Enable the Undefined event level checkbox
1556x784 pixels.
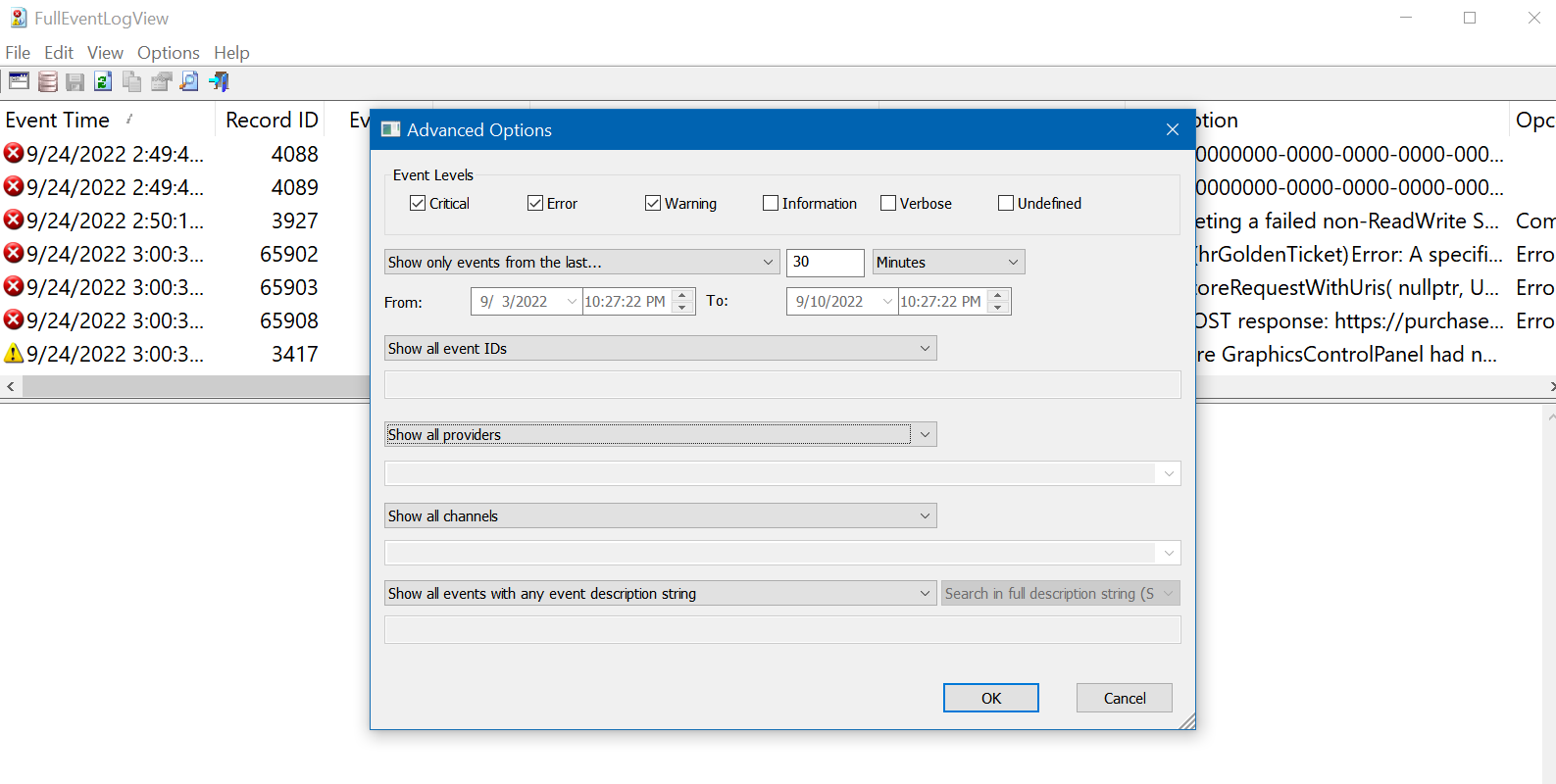[1006, 203]
